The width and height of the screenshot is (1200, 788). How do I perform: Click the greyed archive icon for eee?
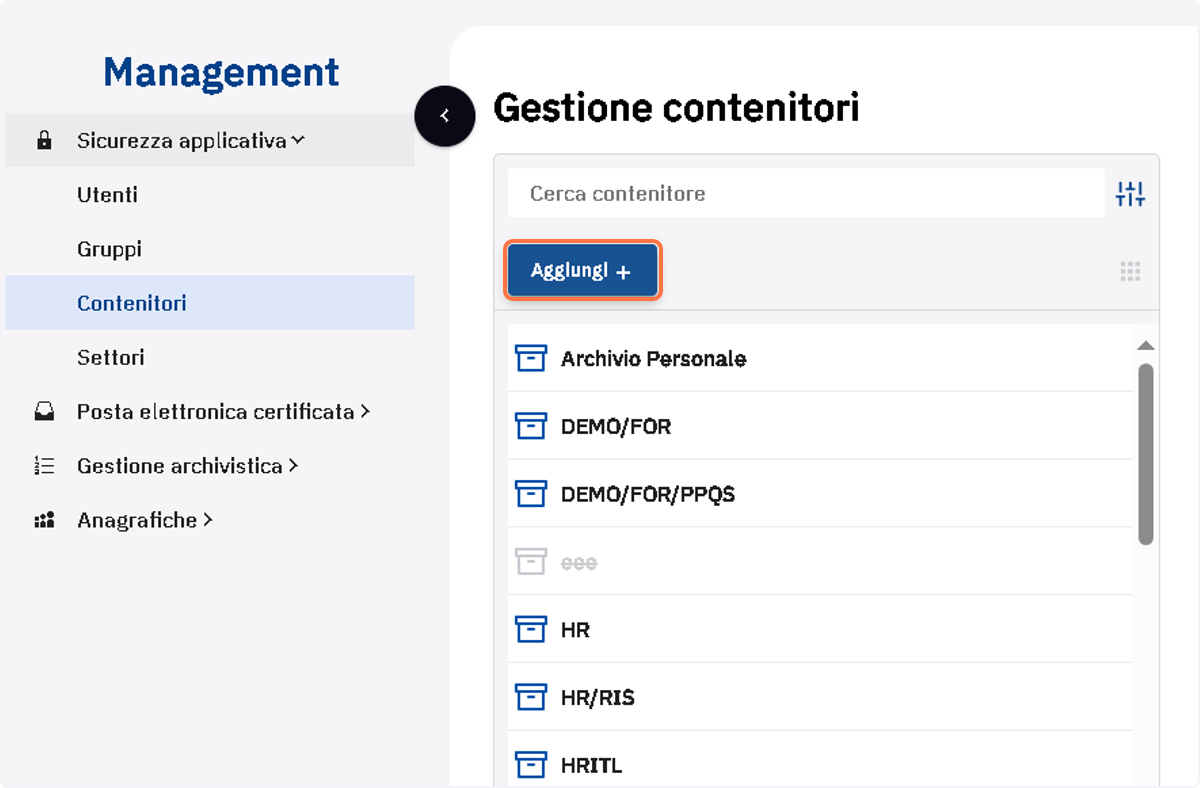531,562
